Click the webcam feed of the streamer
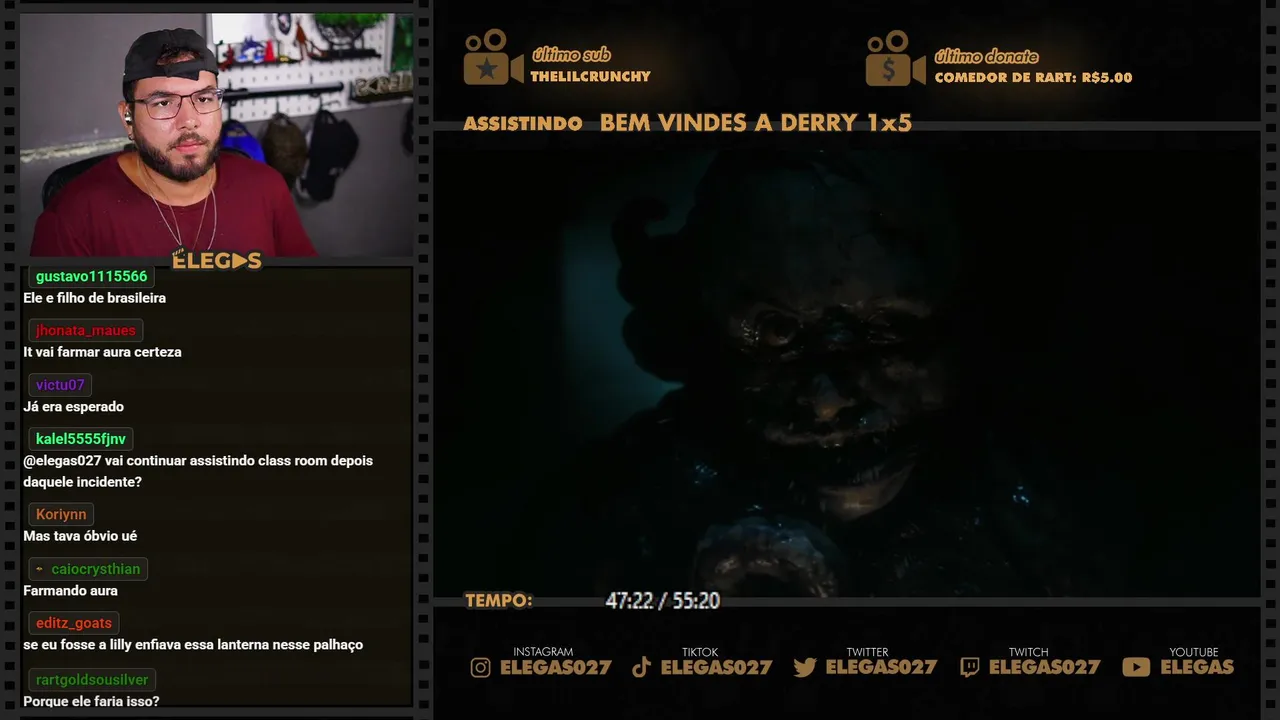This screenshot has height=720, width=1280. click(216, 134)
